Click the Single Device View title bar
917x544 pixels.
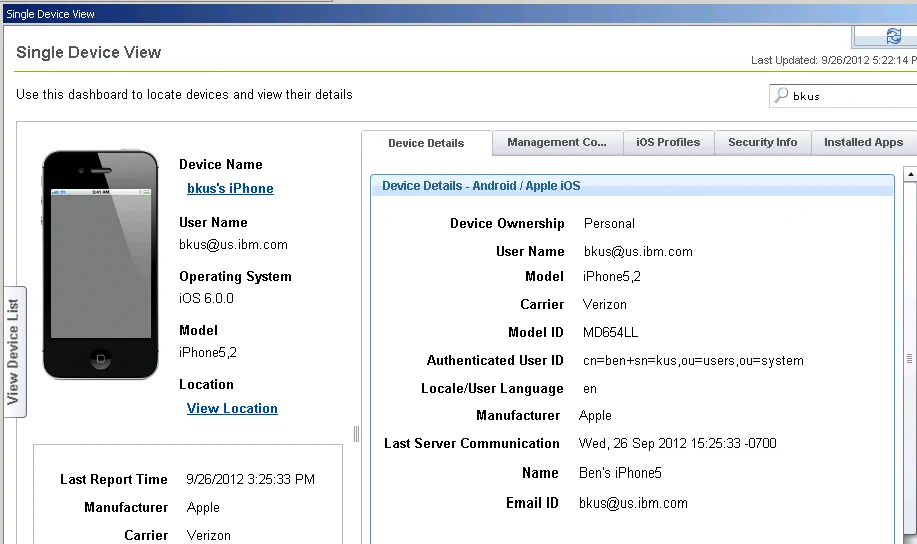tap(460, 14)
